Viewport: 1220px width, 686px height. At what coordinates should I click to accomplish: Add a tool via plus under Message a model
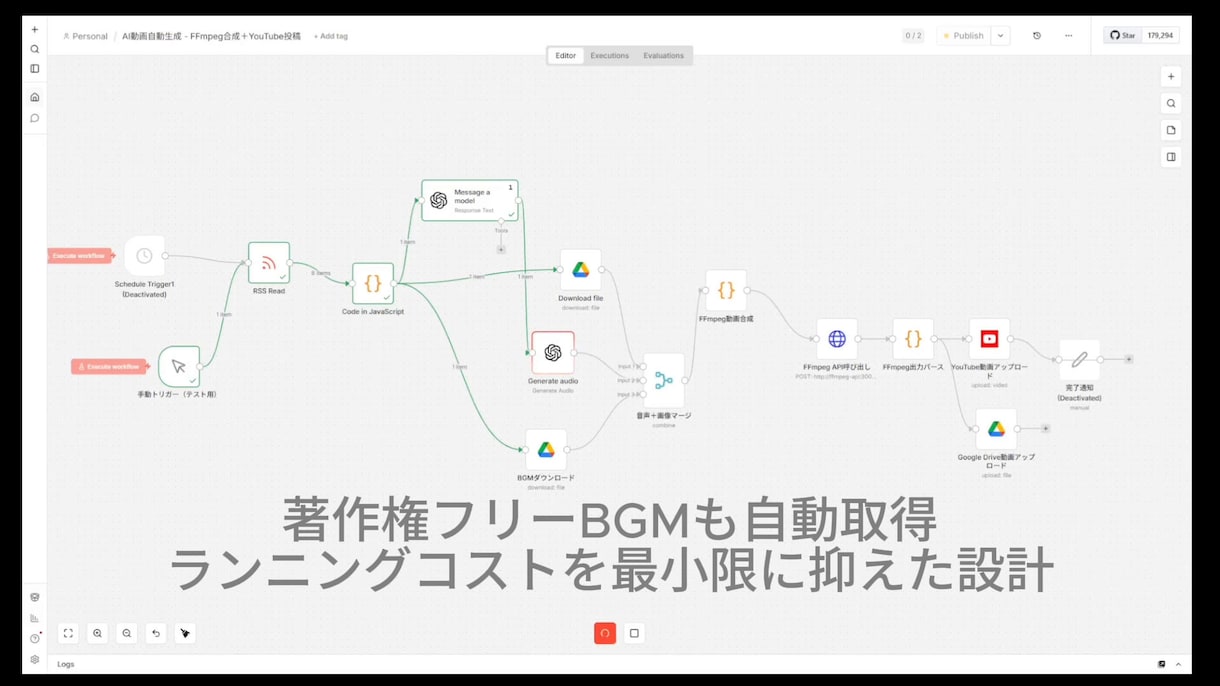501,249
